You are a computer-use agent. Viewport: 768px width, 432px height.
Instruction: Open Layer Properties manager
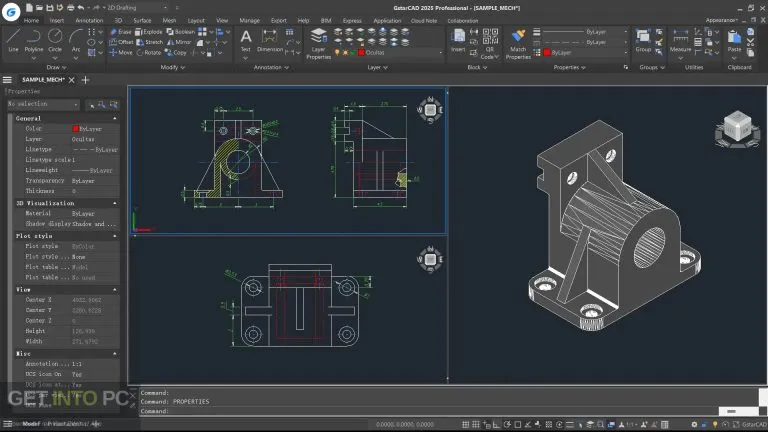(318, 43)
